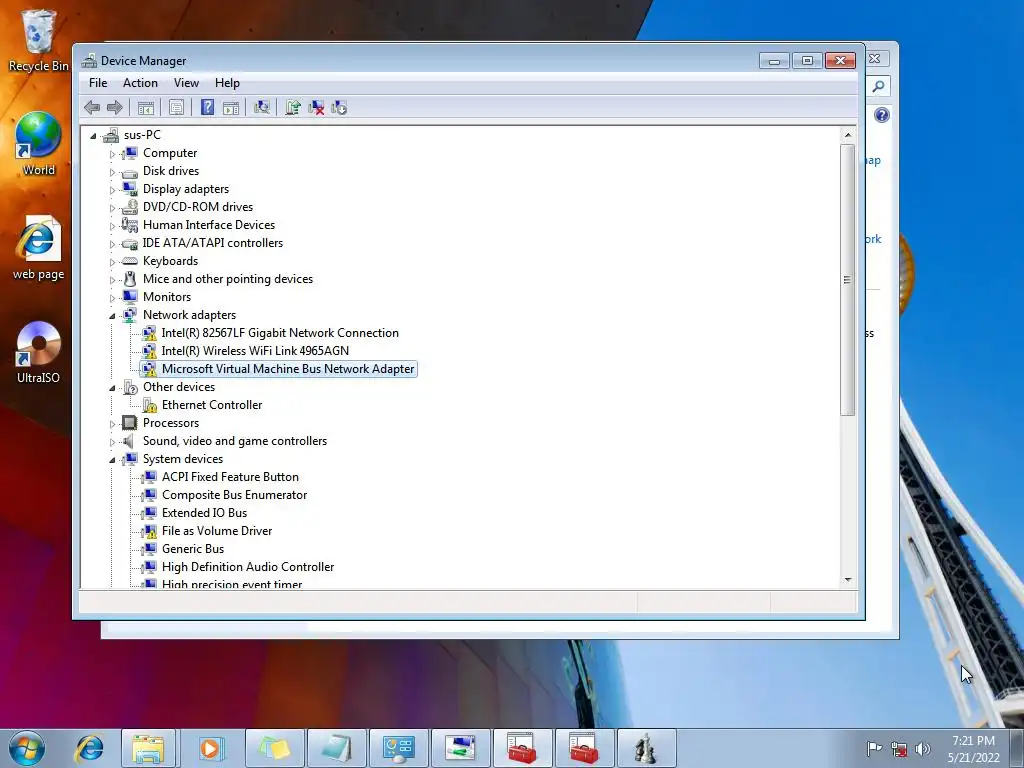Screen dimensions: 1024x768
Task: Open Windows Explorer folder taskbar icon
Action: [x=148, y=748]
